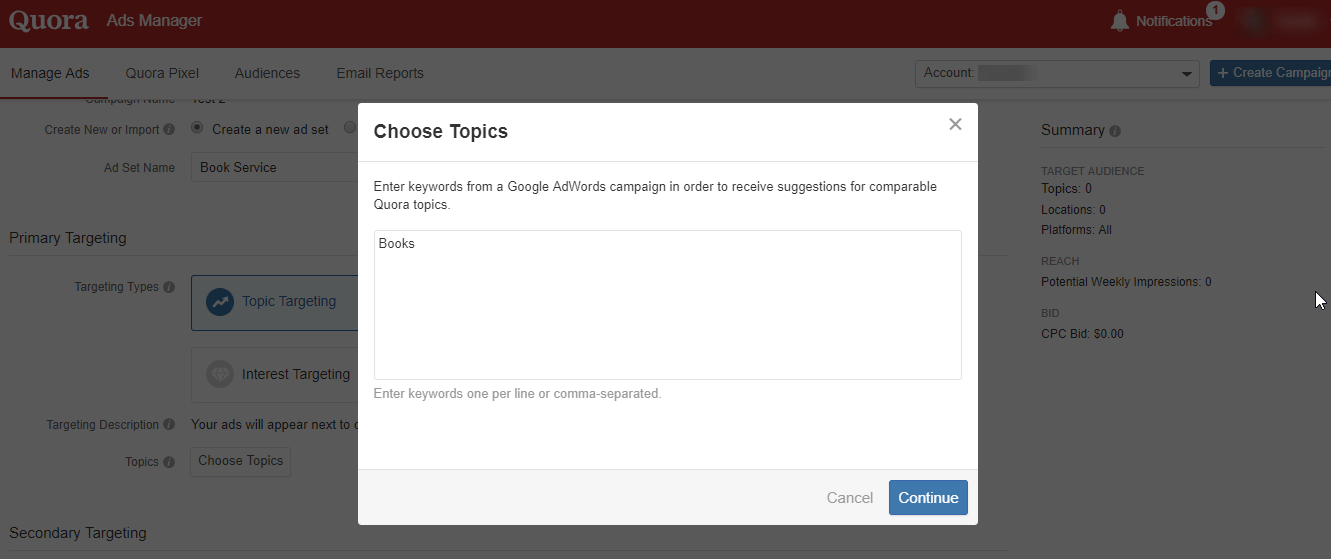This screenshot has width=1331, height=559.
Task: Click Continue in Choose Topics dialog
Action: pos(928,498)
